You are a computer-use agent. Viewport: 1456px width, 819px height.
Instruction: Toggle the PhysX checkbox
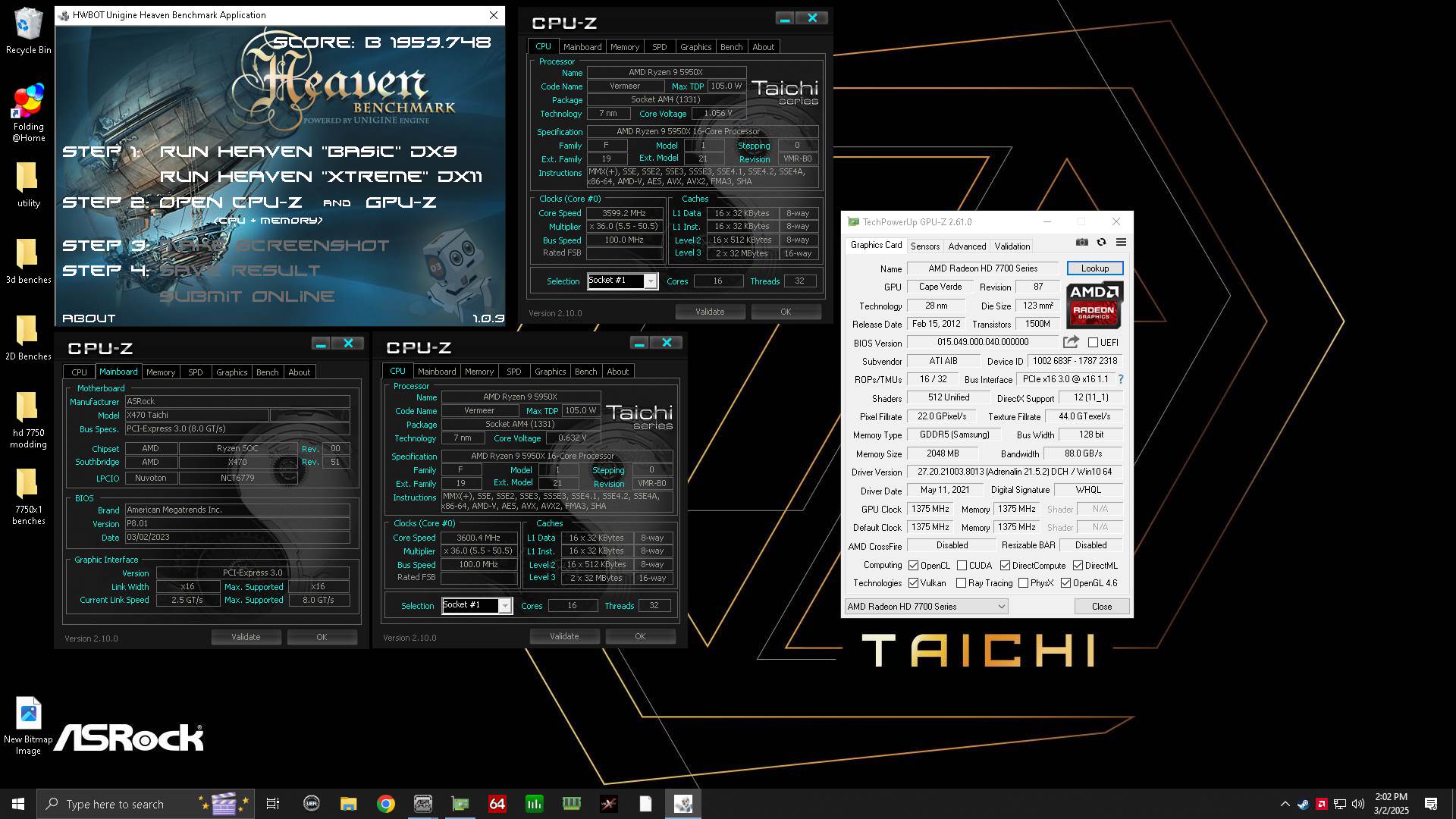(x=1024, y=583)
